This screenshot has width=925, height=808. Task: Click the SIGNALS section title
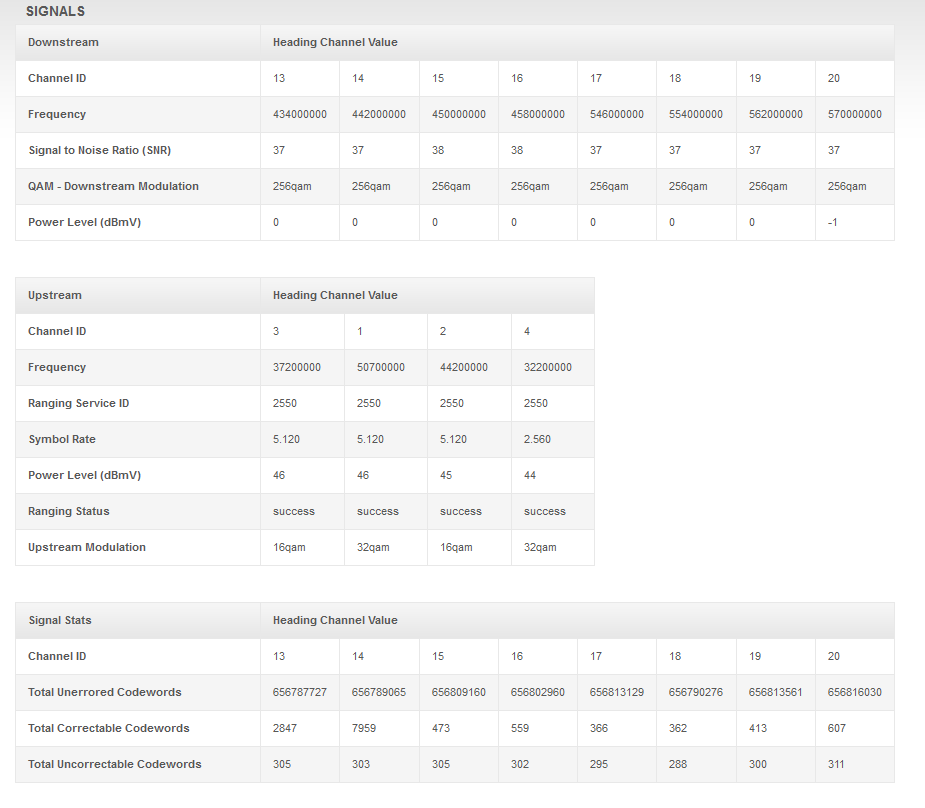point(55,11)
